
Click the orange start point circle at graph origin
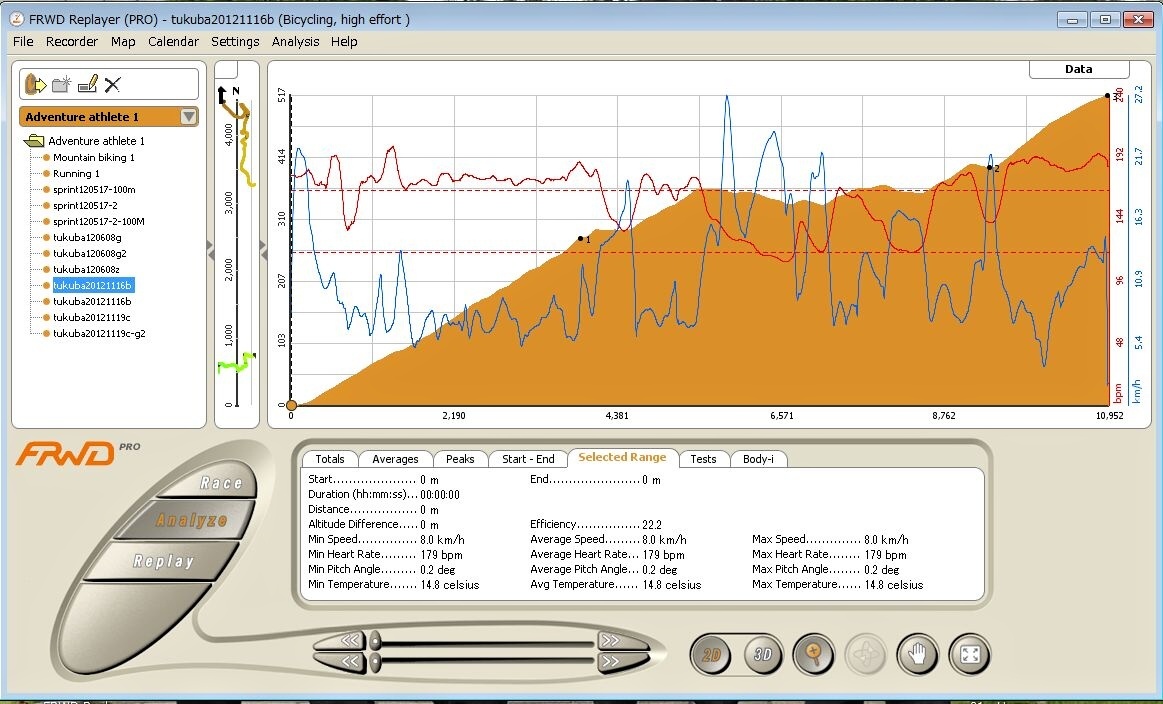click(291, 405)
